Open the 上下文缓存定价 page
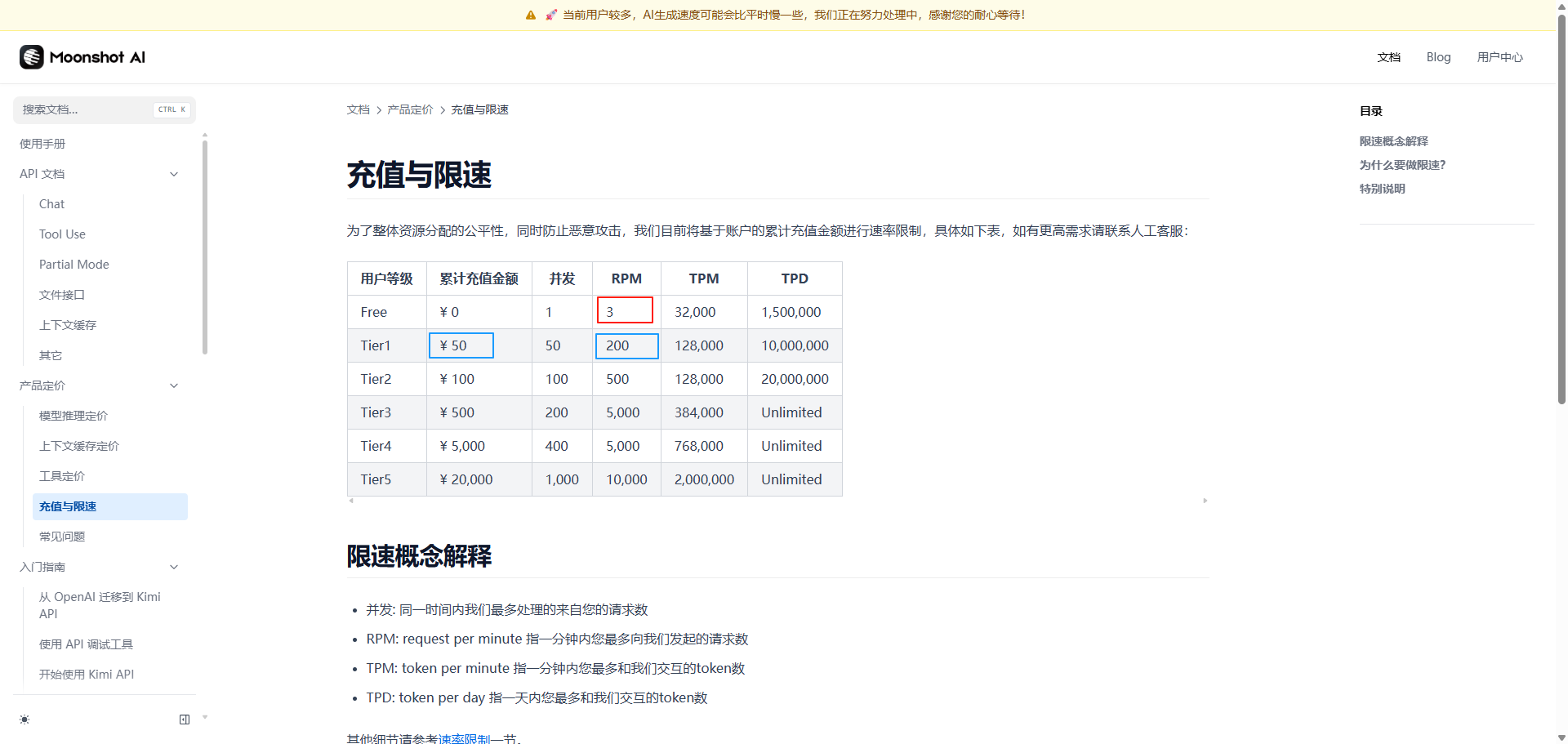The image size is (1568, 744). [x=79, y=446]
